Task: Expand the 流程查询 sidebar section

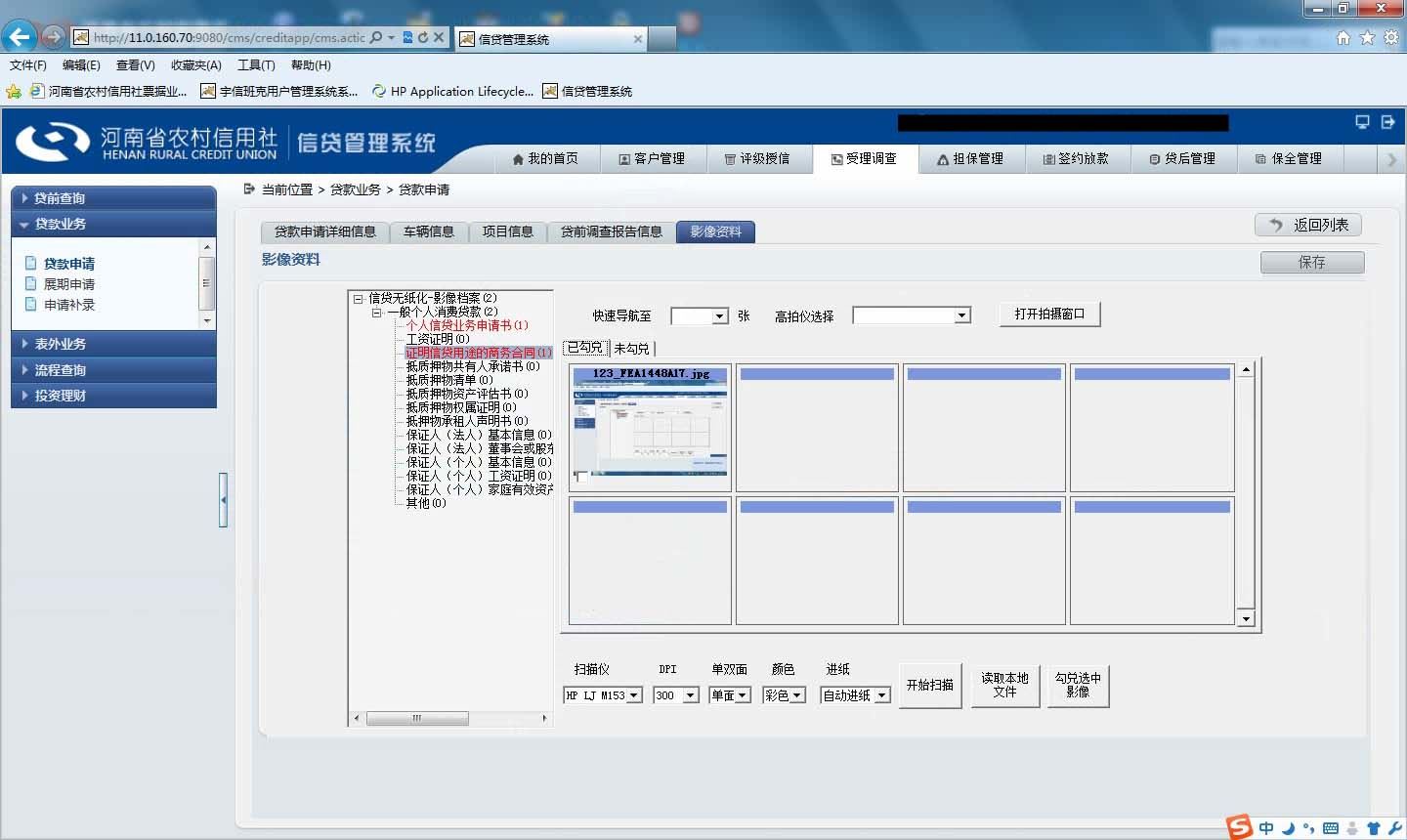Action: click(113, 370)
